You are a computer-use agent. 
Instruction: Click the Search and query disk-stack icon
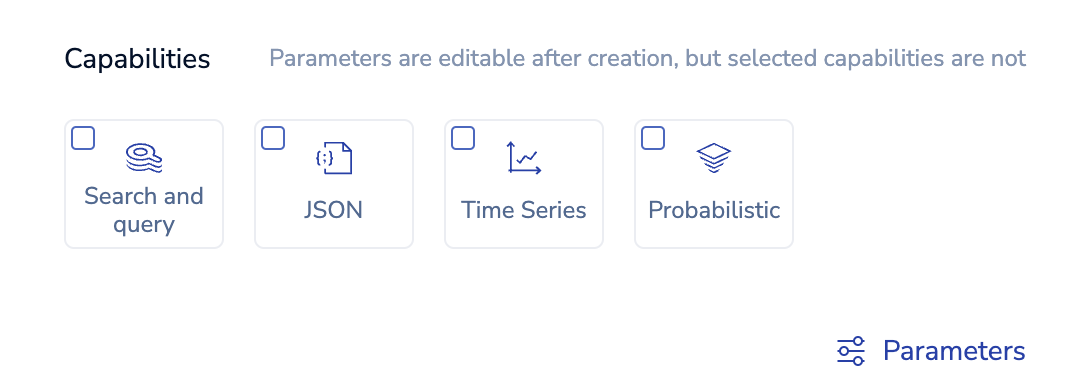144,158
